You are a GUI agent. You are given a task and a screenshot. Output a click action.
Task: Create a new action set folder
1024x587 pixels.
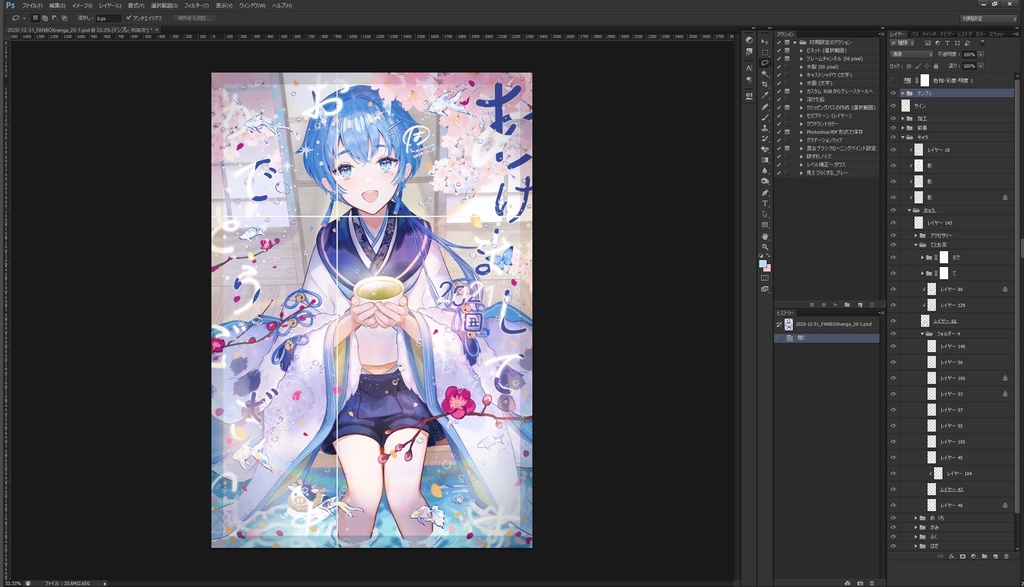pos(847,305)
